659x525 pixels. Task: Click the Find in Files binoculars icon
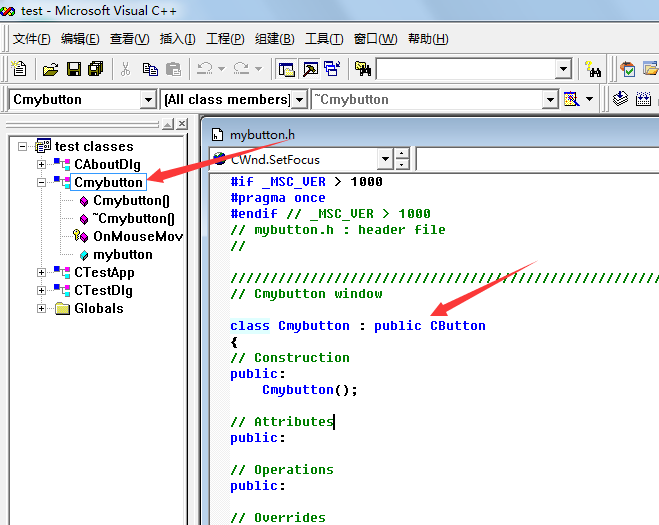click(x=363, y=69)
